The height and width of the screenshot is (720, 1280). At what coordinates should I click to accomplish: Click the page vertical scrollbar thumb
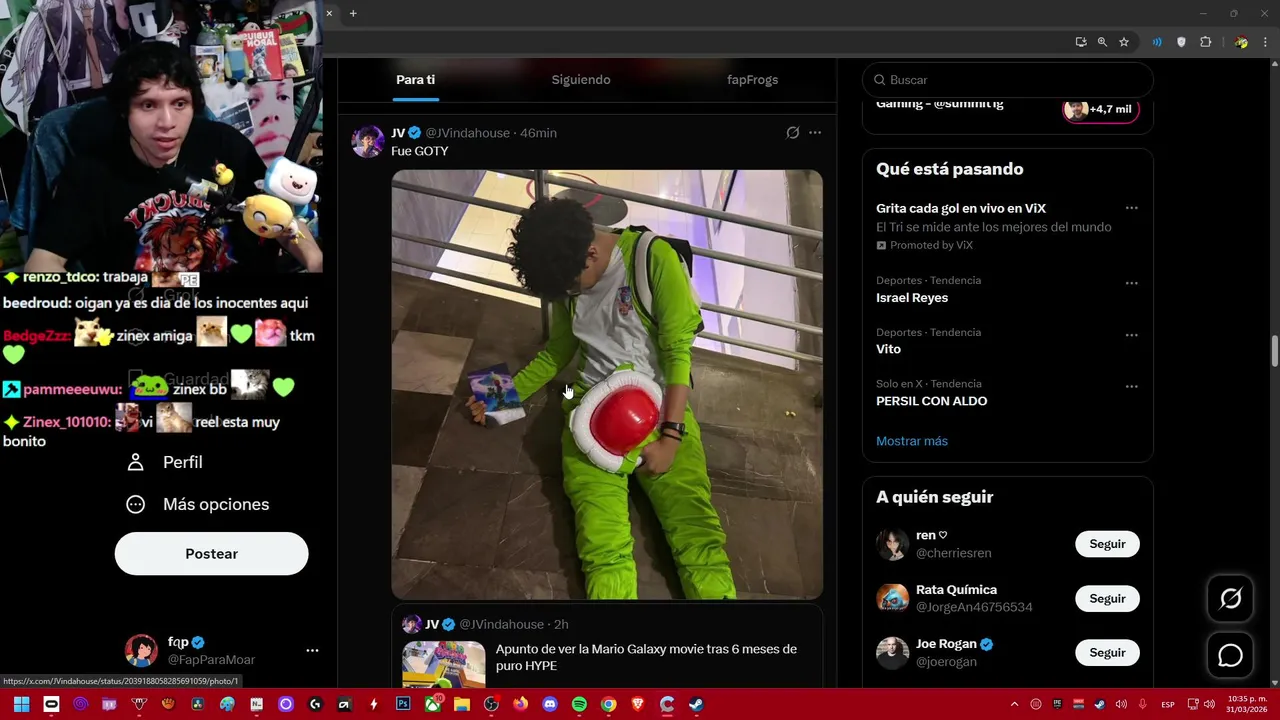tap(1274, 351)
